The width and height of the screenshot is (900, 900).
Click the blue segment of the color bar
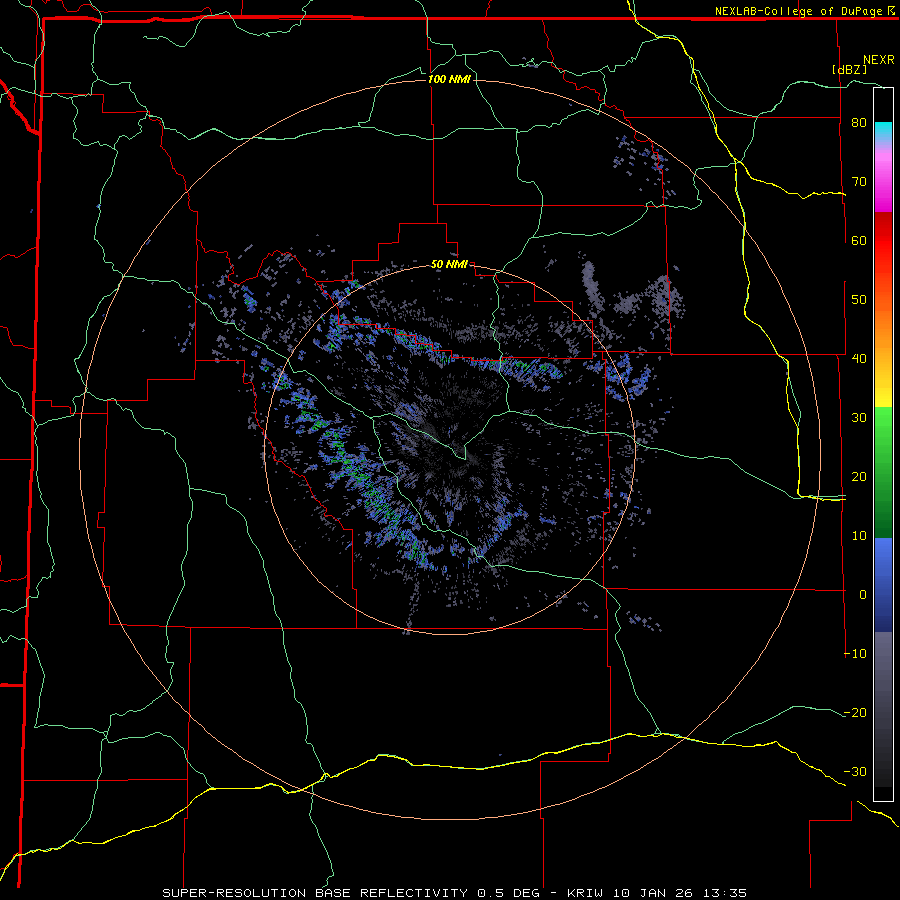[883, 584]
